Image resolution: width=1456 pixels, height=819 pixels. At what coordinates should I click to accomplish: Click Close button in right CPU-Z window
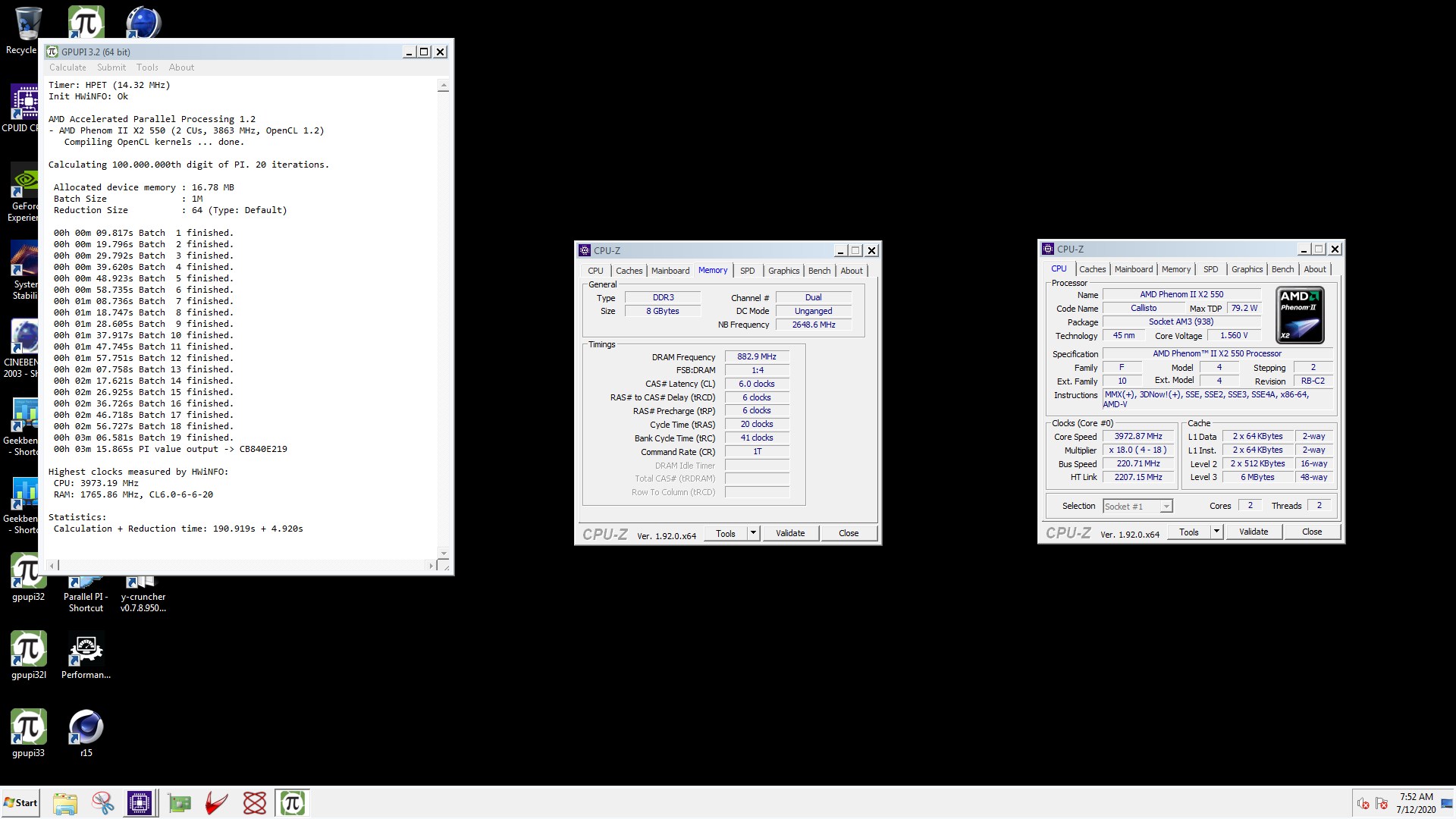click(1312, 532)
